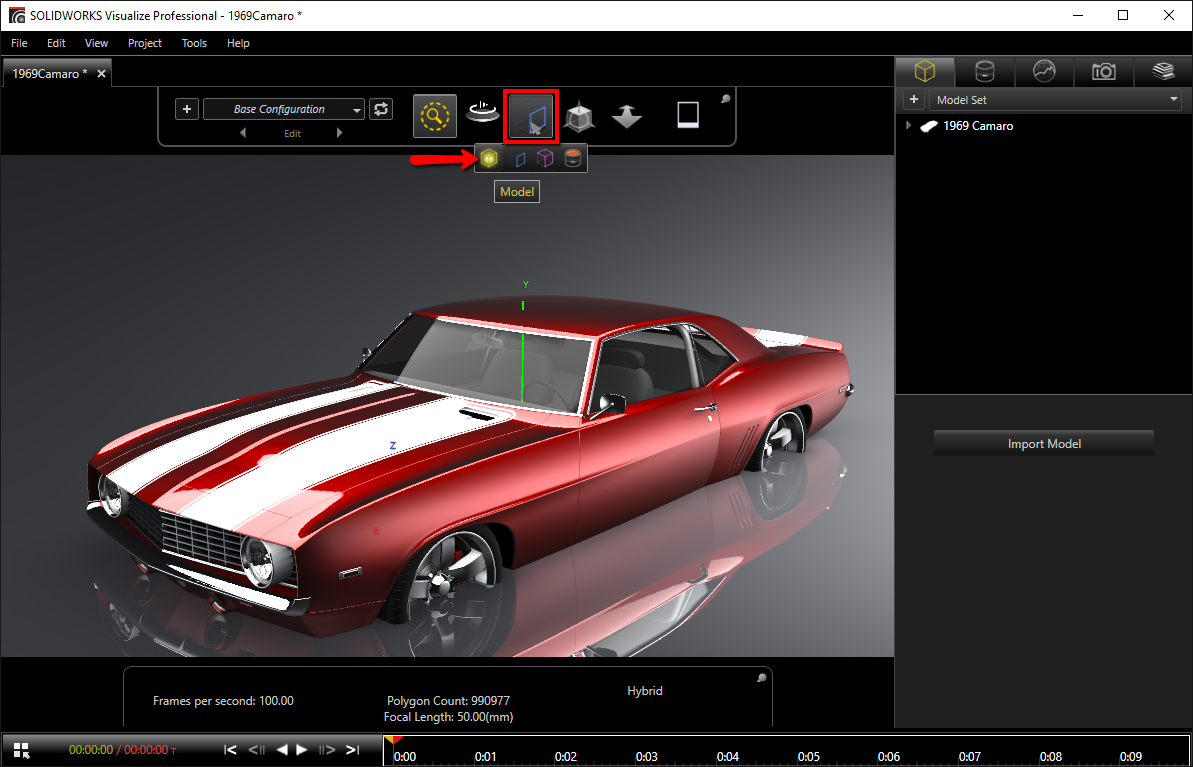1193x767 pixels.
Task: Add a new configuration with plus button
Action: point(187,109)
